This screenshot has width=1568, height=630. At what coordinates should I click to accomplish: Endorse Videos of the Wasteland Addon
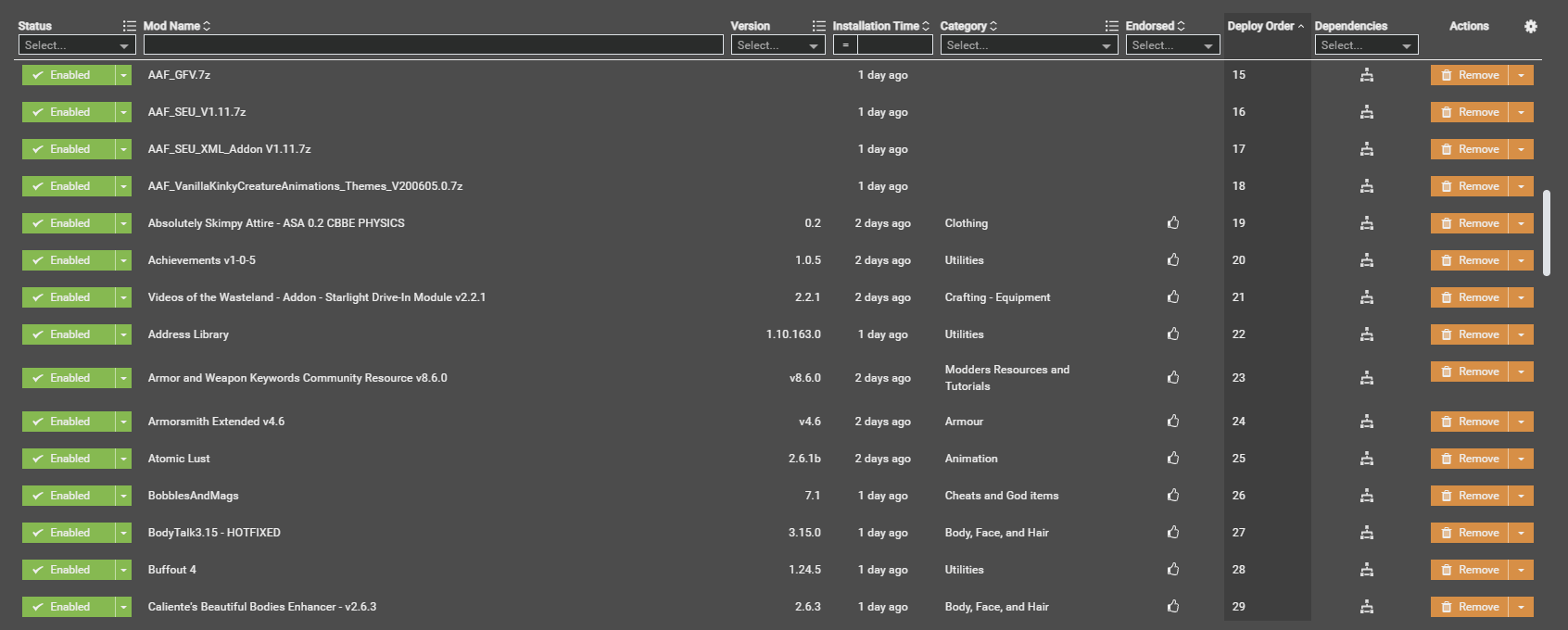(x=1173, y=296)
